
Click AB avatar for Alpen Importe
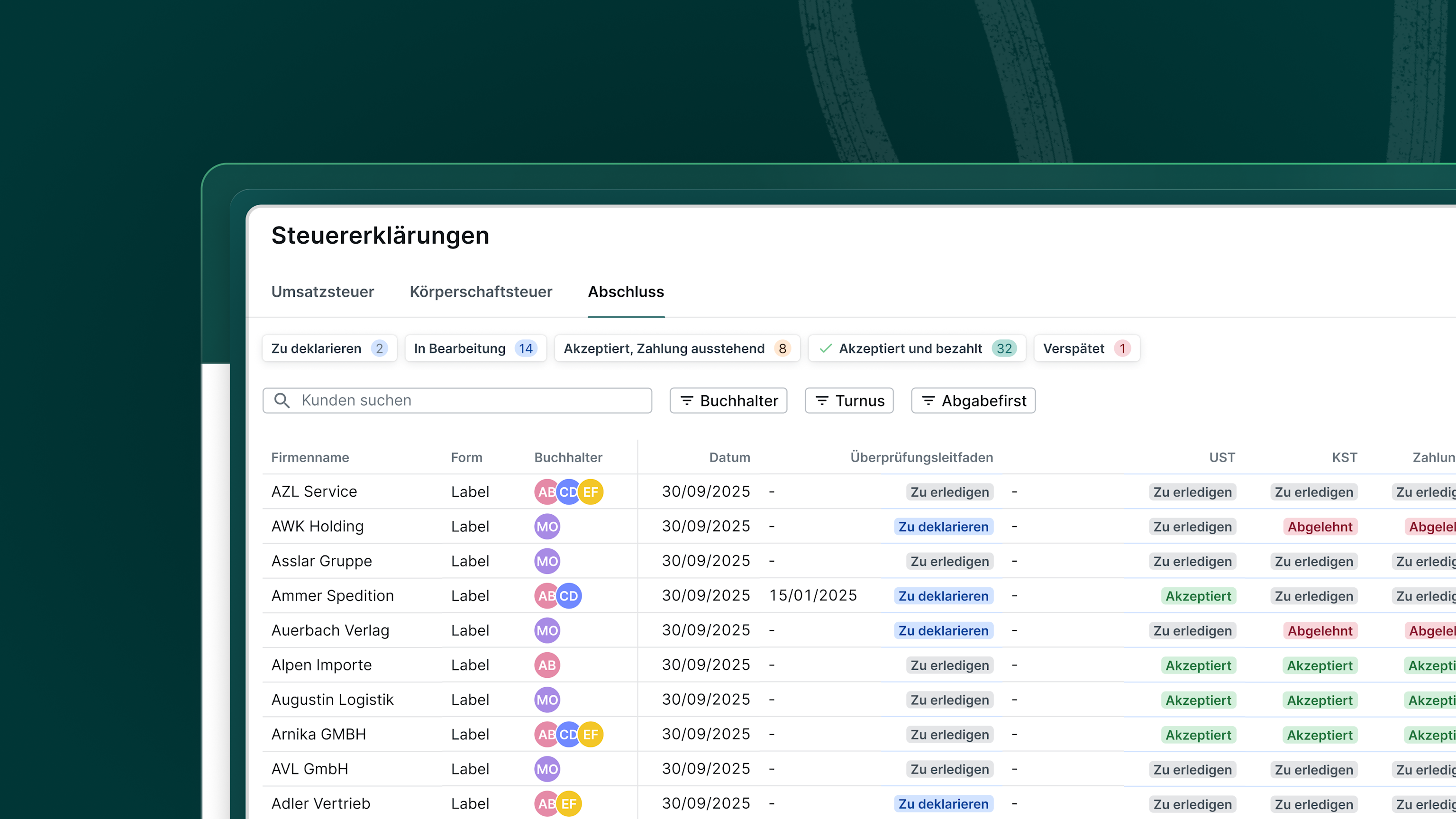coord(546,665)
